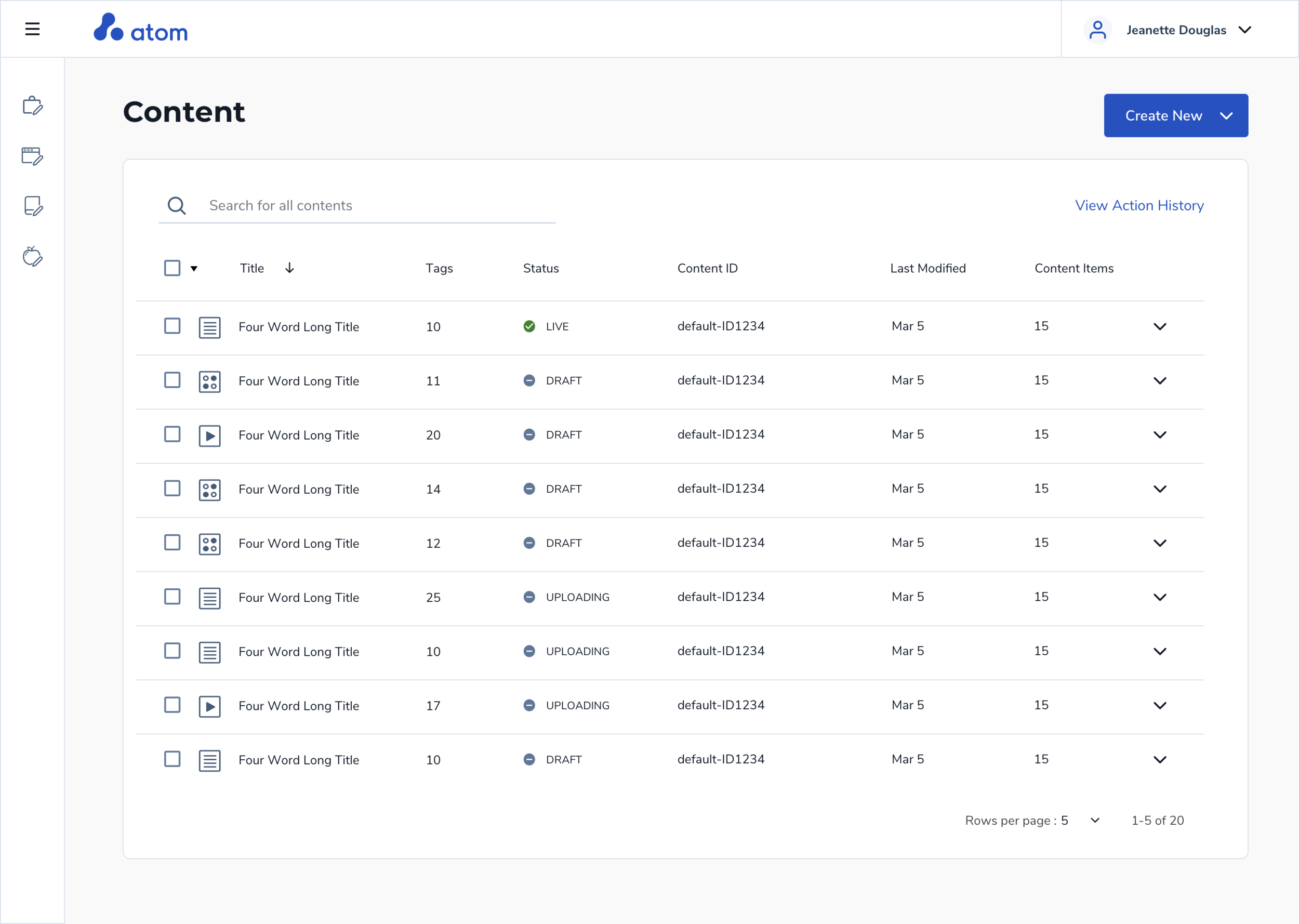
Task: Open the hamburger menu
Action: (x=32, y=29)
